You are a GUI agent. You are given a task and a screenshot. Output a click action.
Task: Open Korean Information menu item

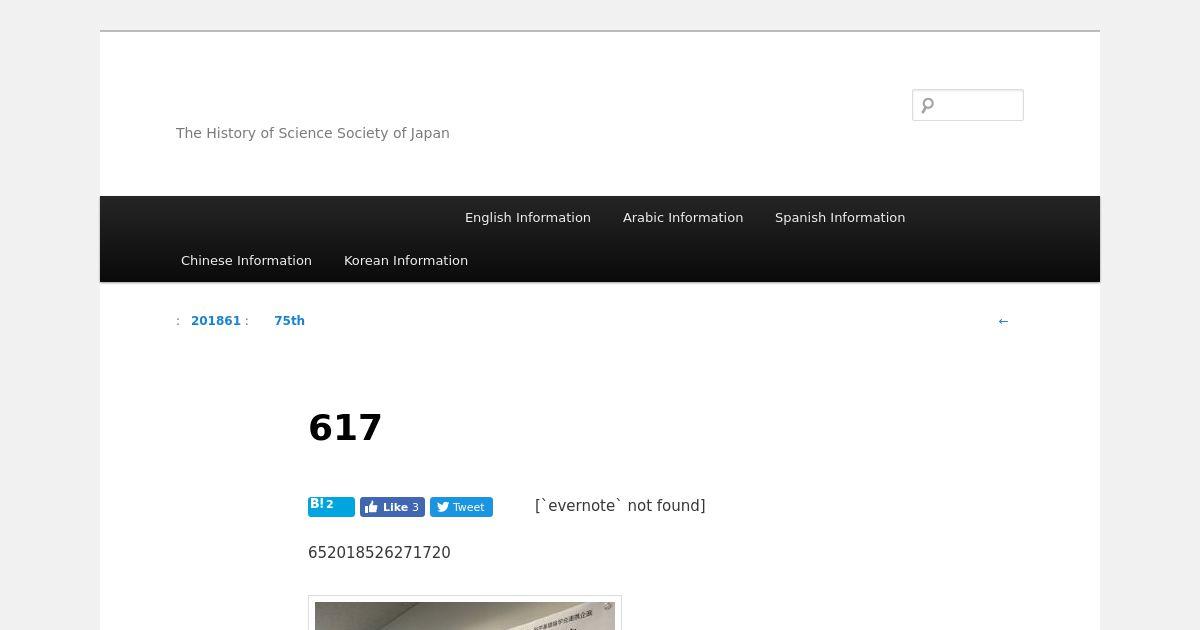point(406,260)
